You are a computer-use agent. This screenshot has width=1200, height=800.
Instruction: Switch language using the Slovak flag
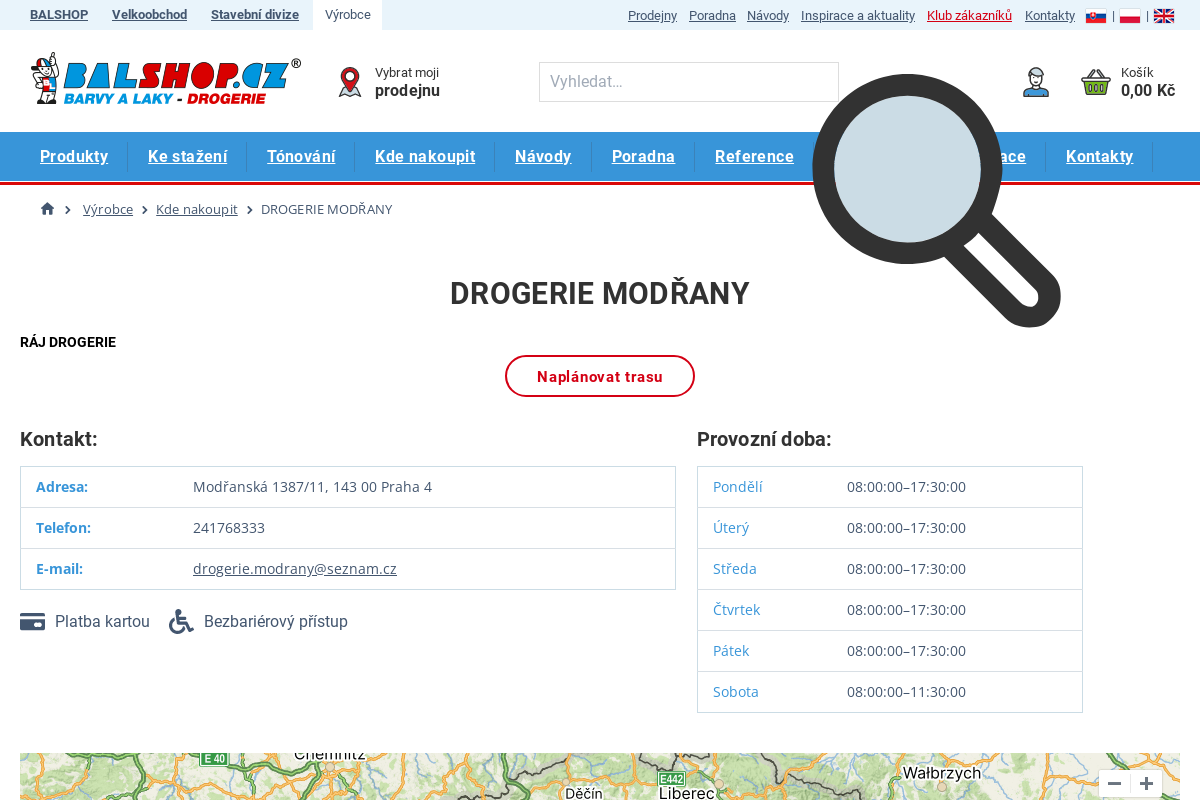(x=1095, y=15)
